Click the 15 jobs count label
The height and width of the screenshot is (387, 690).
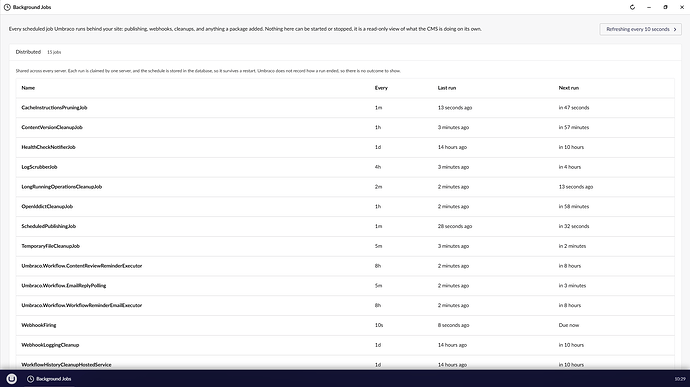[x=54, y=52]
